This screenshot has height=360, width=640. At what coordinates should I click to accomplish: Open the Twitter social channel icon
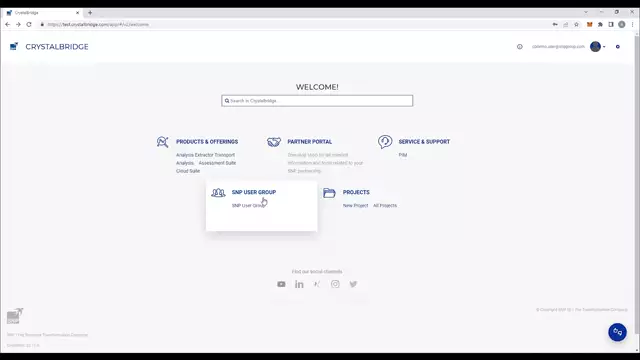click(353, 284)
